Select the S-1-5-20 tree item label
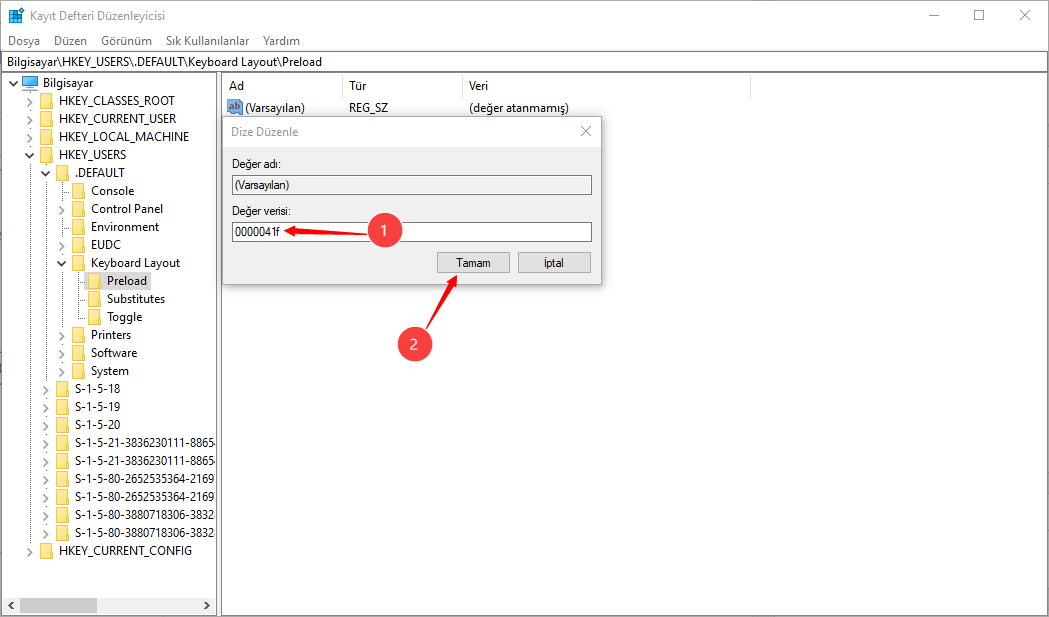Screen dimensions: 1049x617 (x=98, y=426)
